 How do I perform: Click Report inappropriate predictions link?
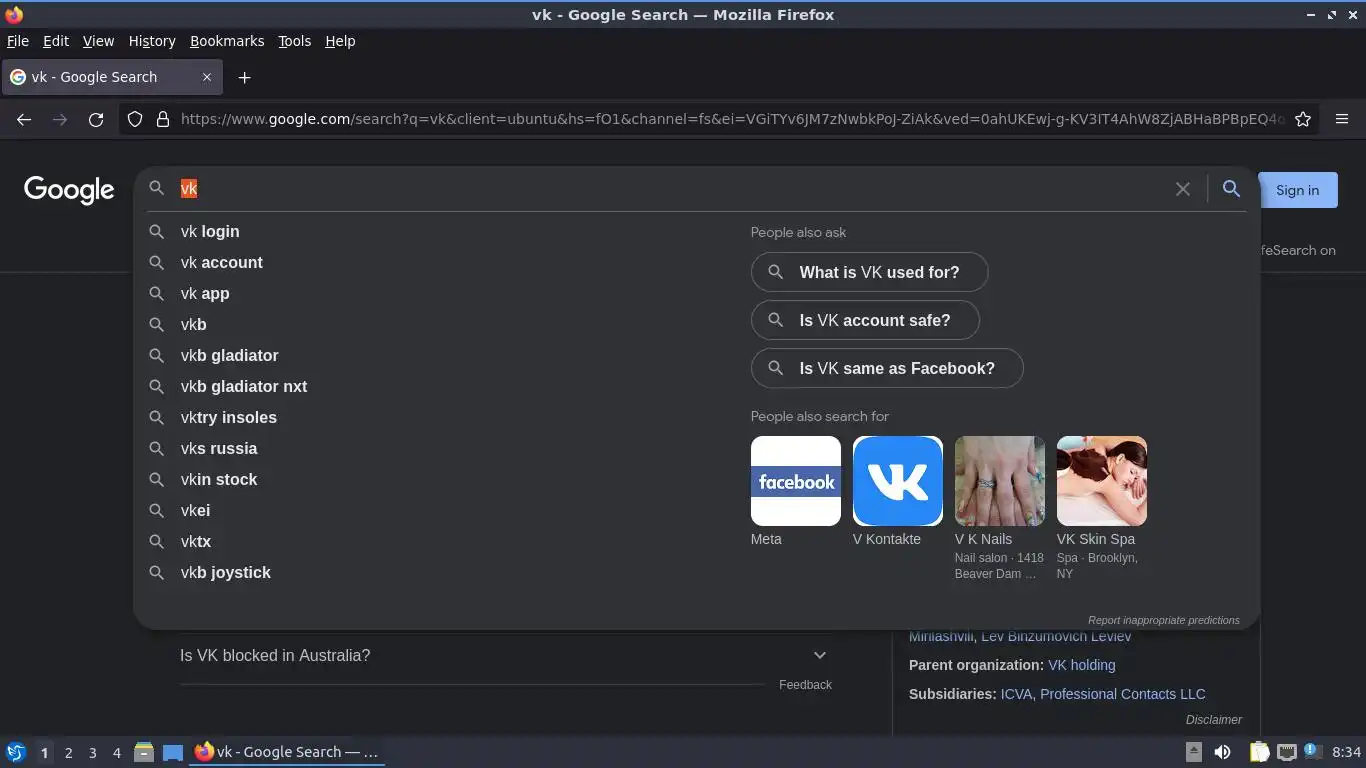click(1164, 620)
